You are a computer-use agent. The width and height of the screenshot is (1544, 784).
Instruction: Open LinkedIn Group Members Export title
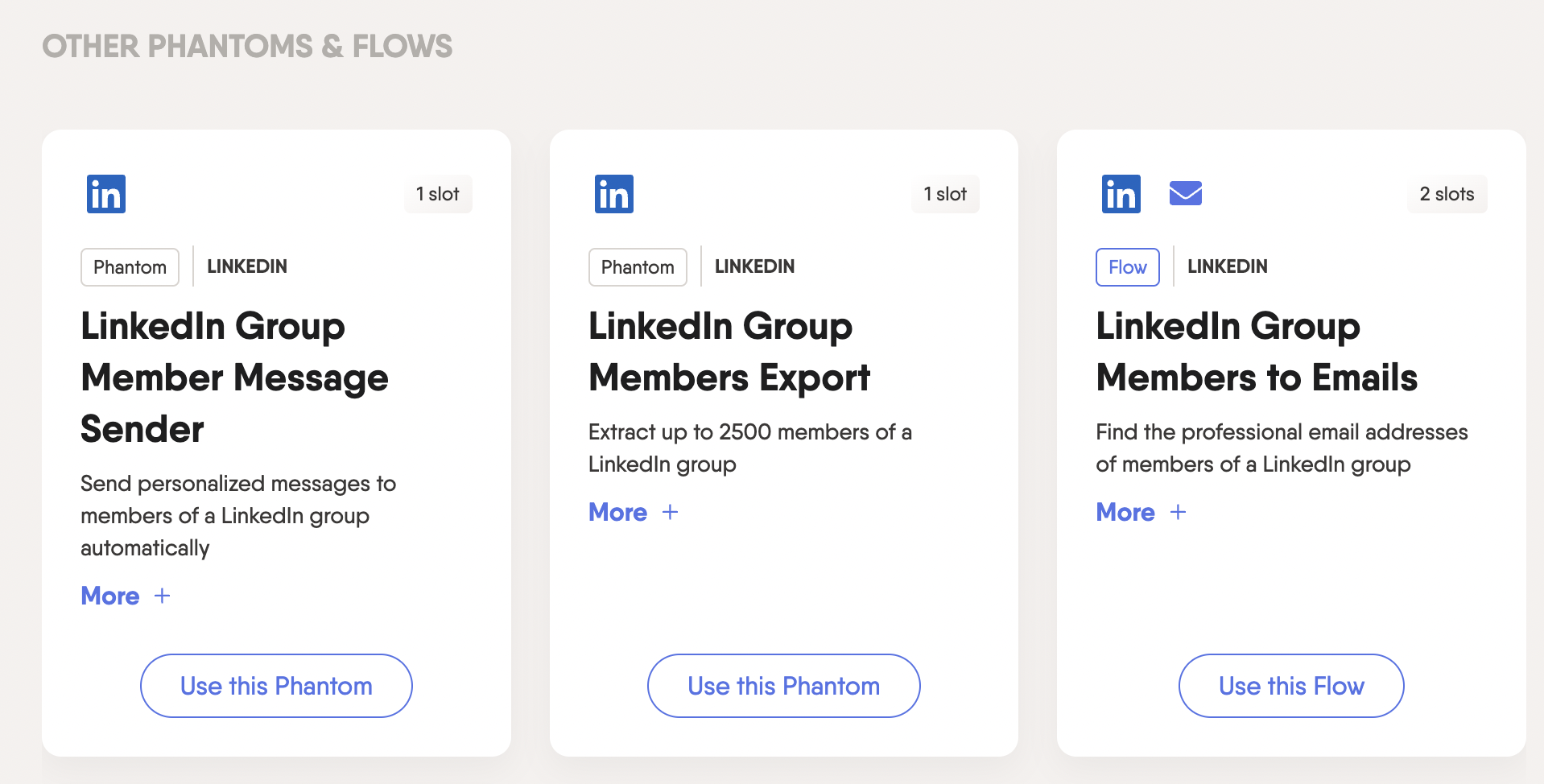tap(729, 352)
